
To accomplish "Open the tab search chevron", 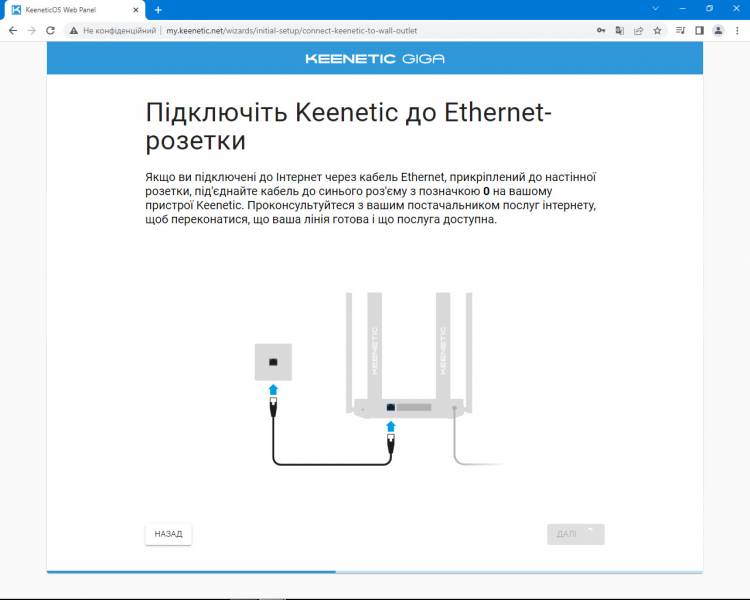I will tap(656, 9).
